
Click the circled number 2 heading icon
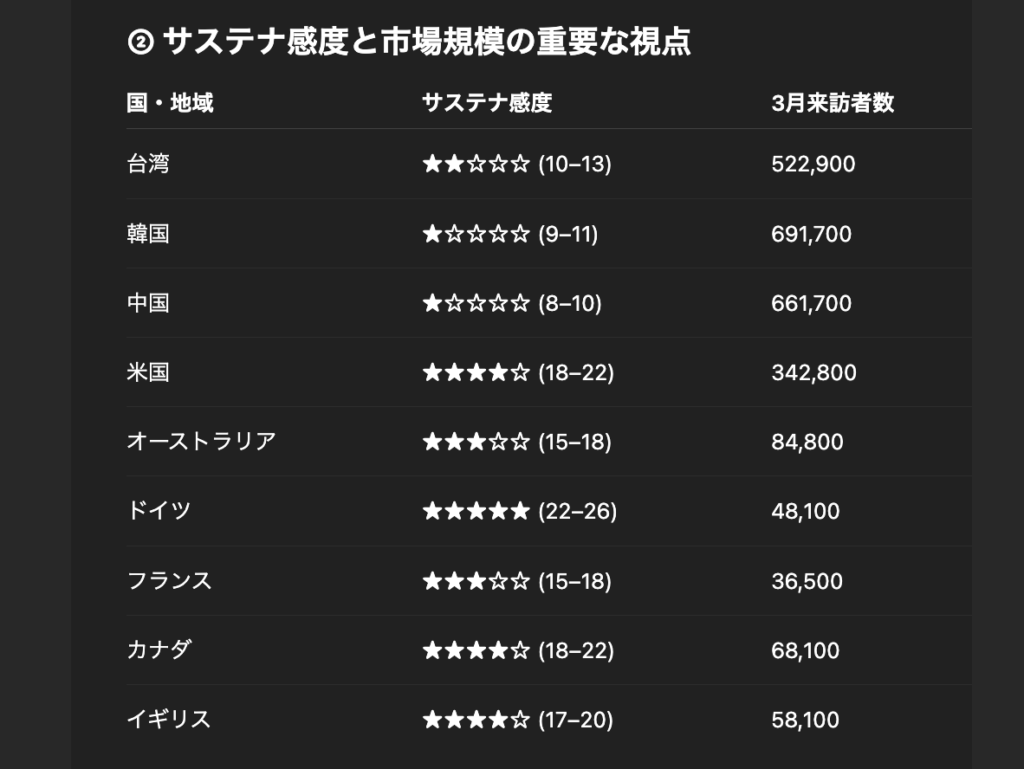(x=140, y=42)
